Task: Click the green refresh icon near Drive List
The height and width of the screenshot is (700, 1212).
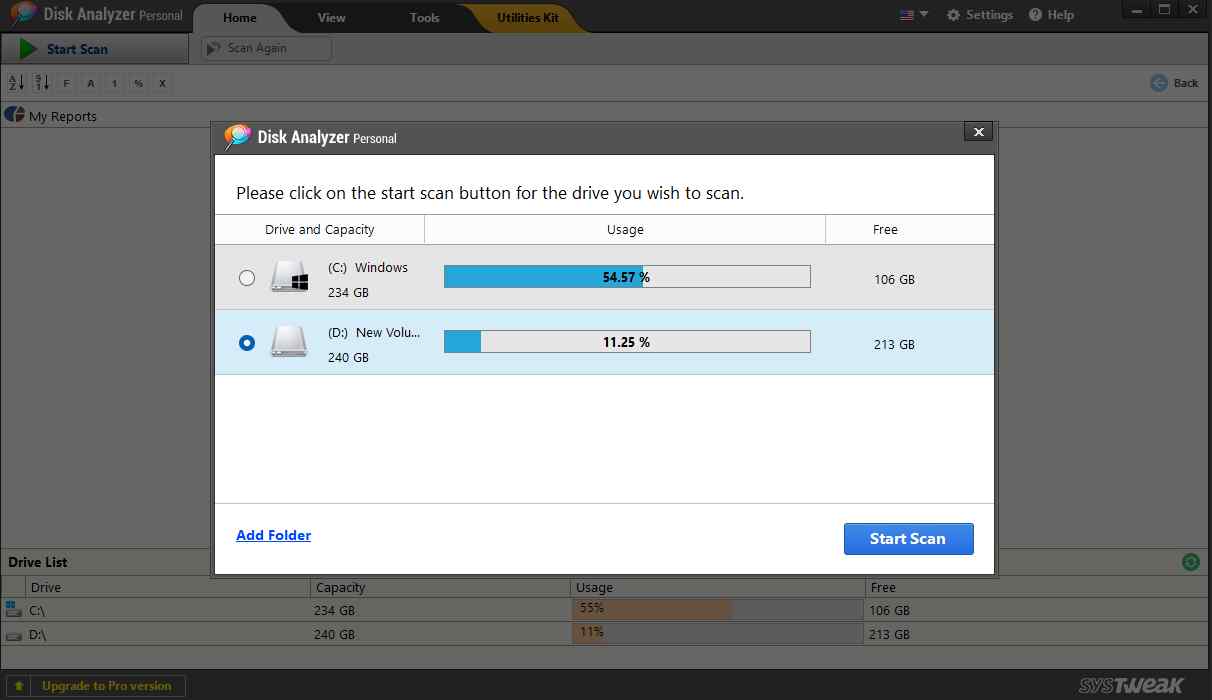Action: tap(1190, 562)
